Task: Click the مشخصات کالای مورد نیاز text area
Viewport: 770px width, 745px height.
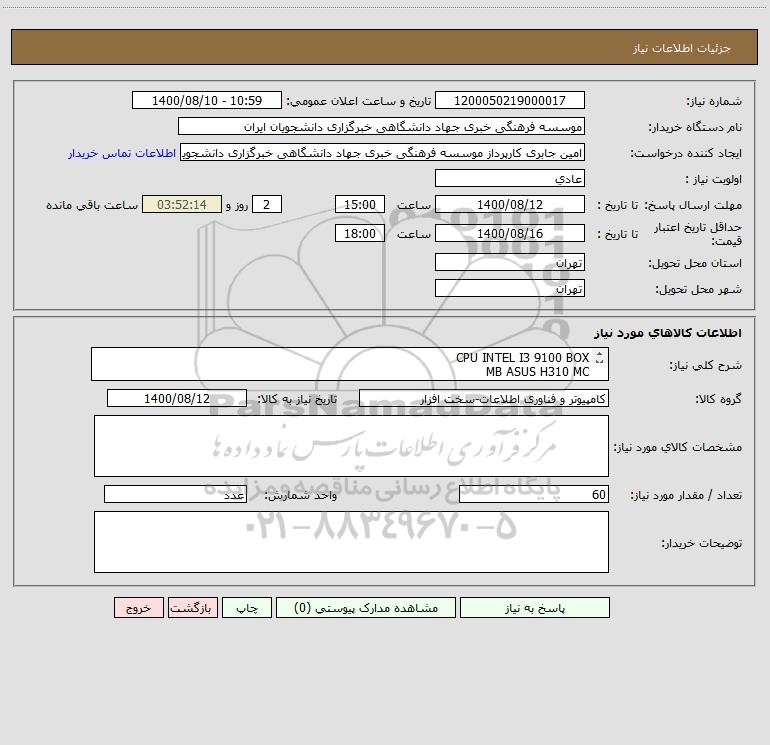Action: (x=351, y=446)
